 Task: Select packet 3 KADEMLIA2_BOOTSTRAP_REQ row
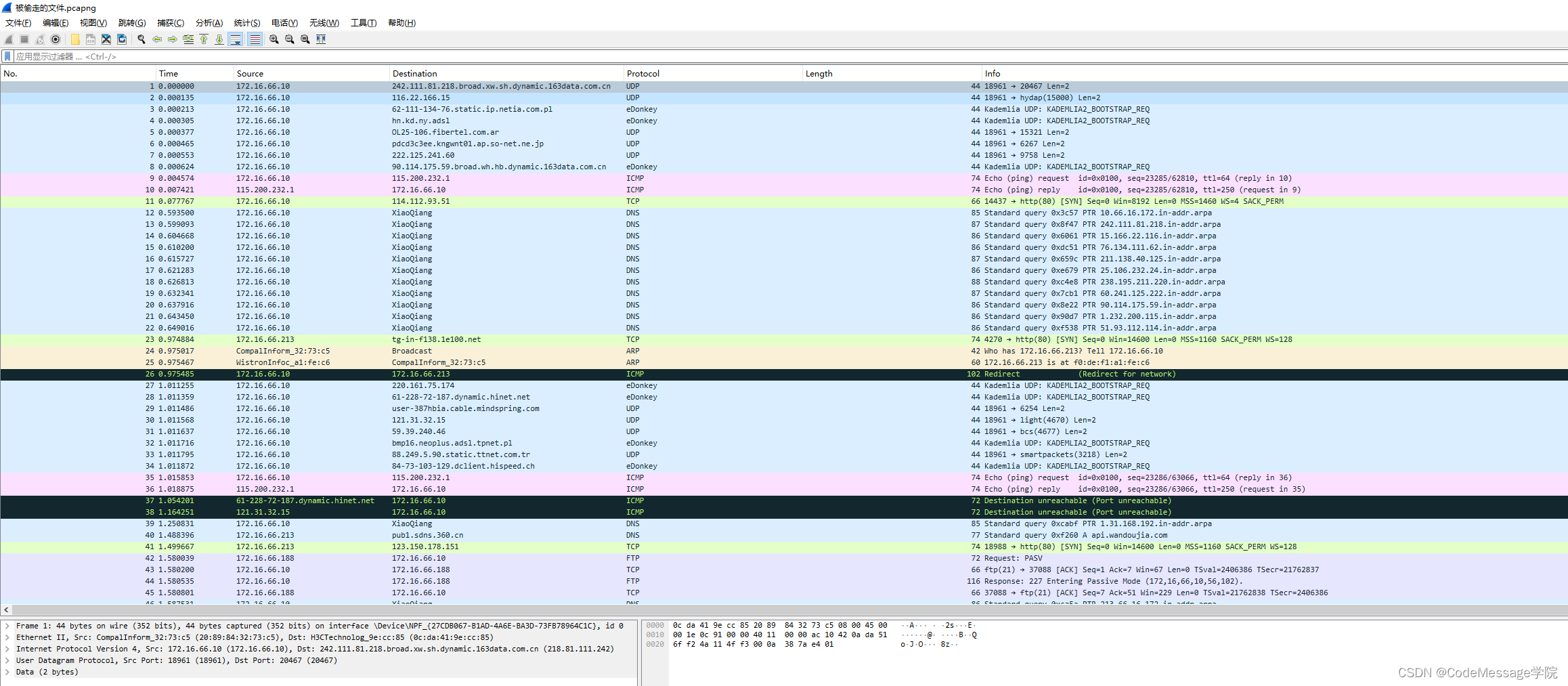tap(784, 110)
